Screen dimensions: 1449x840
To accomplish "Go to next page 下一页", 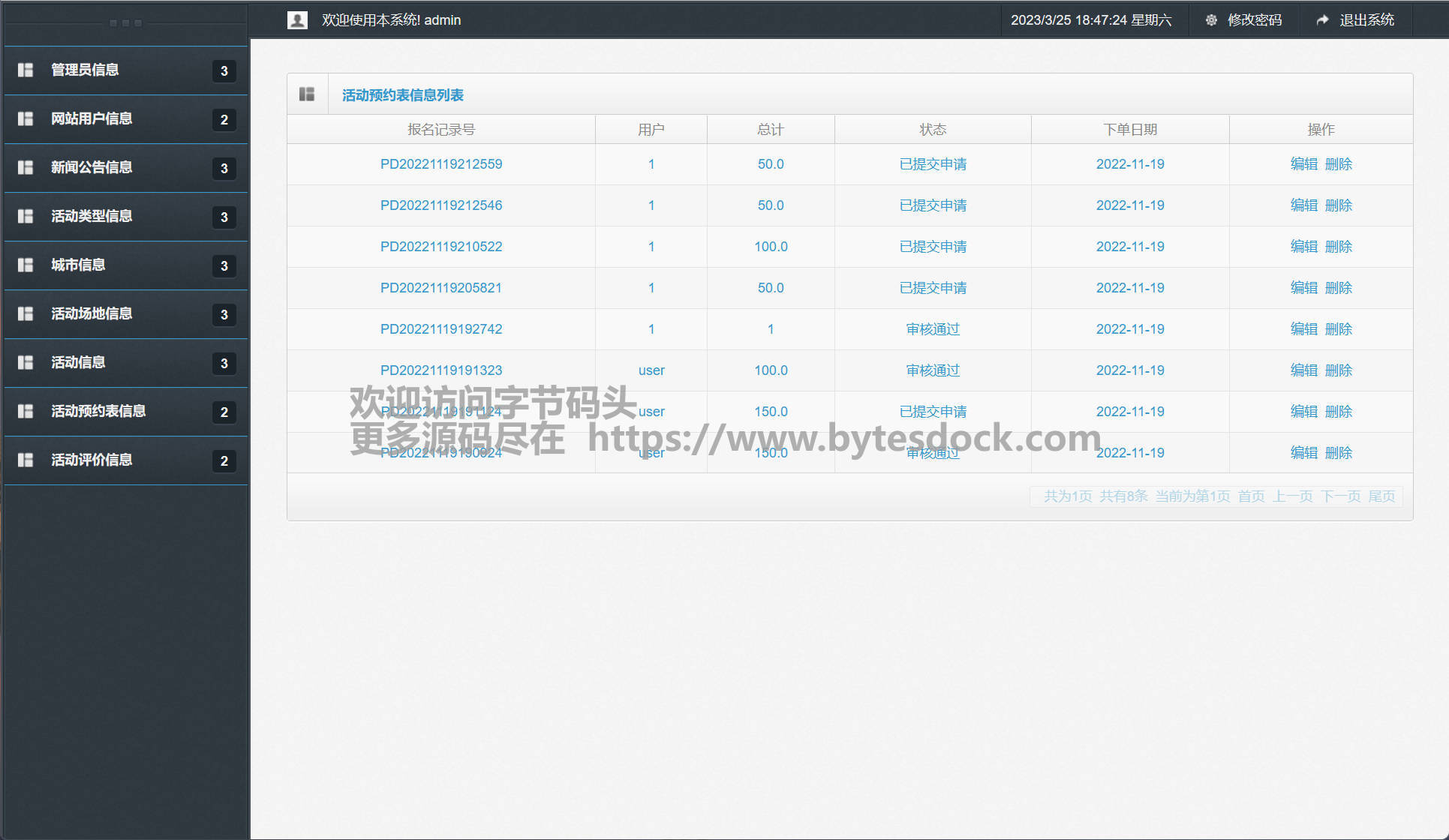I will coord(1340,496).
